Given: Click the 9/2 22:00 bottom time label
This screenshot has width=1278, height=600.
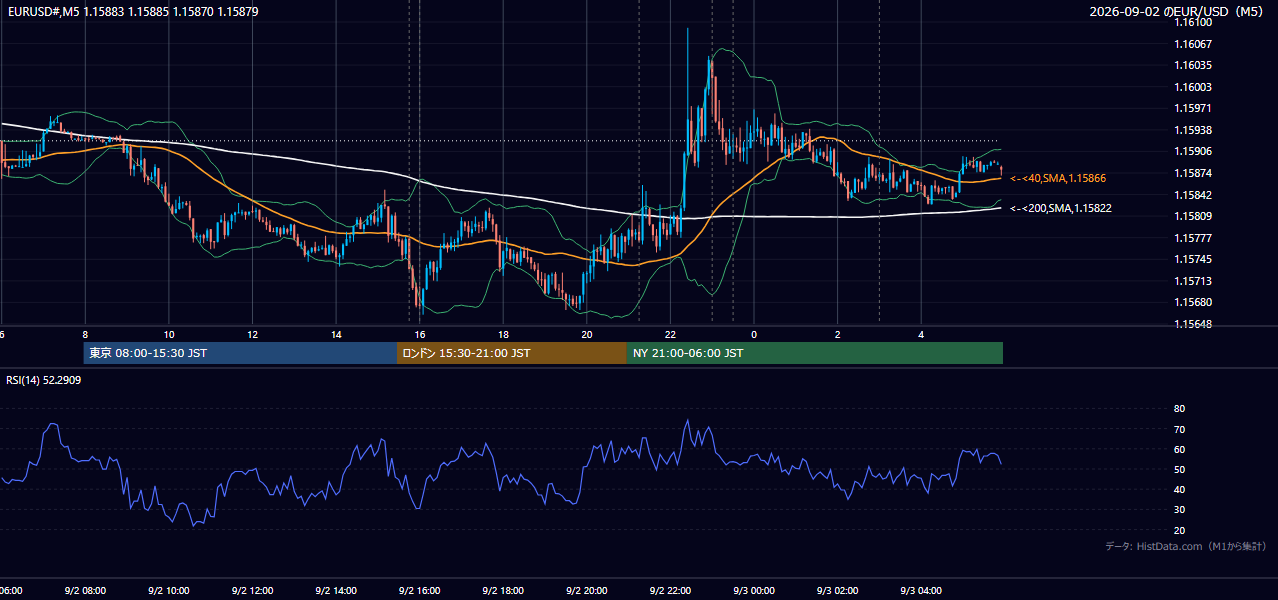Looking at the screenshot, I should click(670, 591).
